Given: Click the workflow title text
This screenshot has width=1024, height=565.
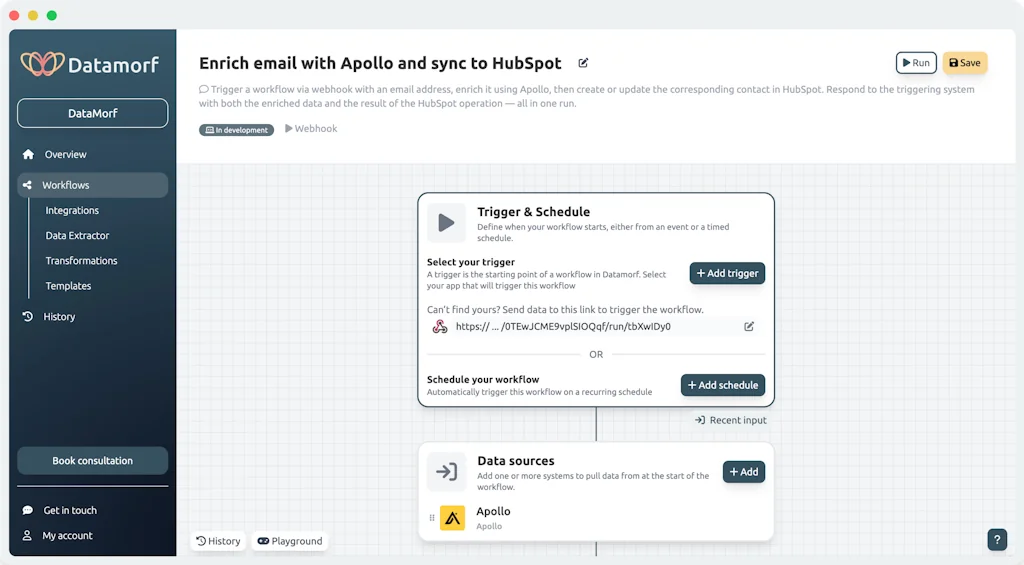Looking at the screenshot, I should pos(380,63).
